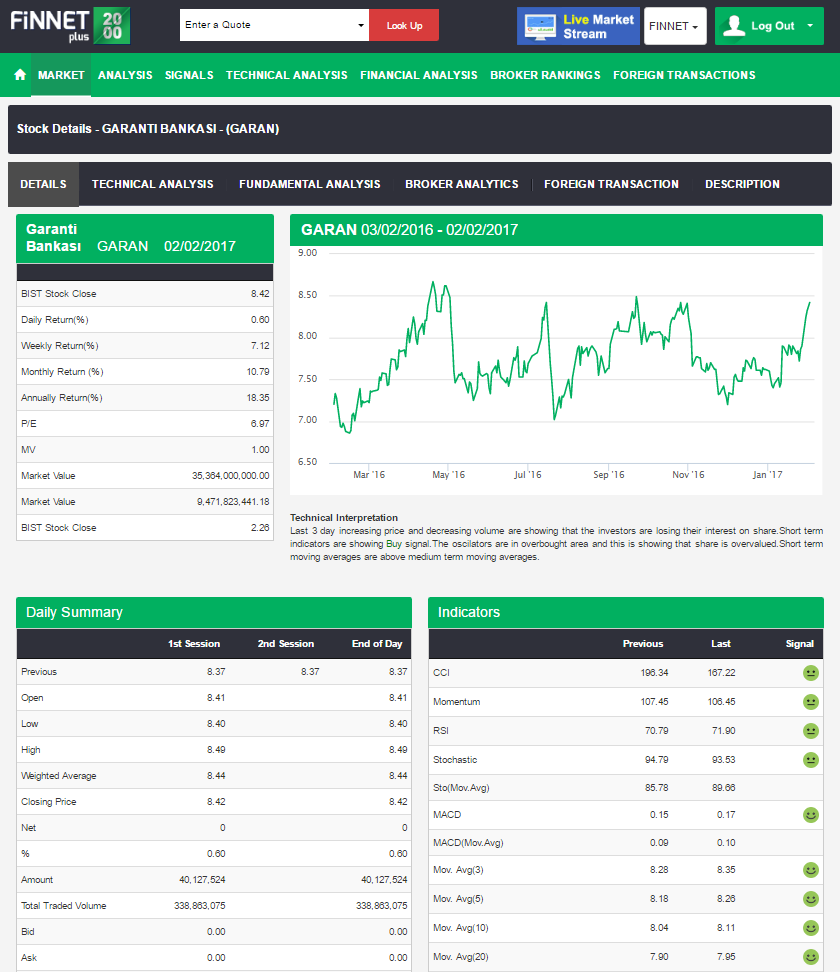
Task: Click the CCI neutral signal face
Action: click(x=810, y=673)
